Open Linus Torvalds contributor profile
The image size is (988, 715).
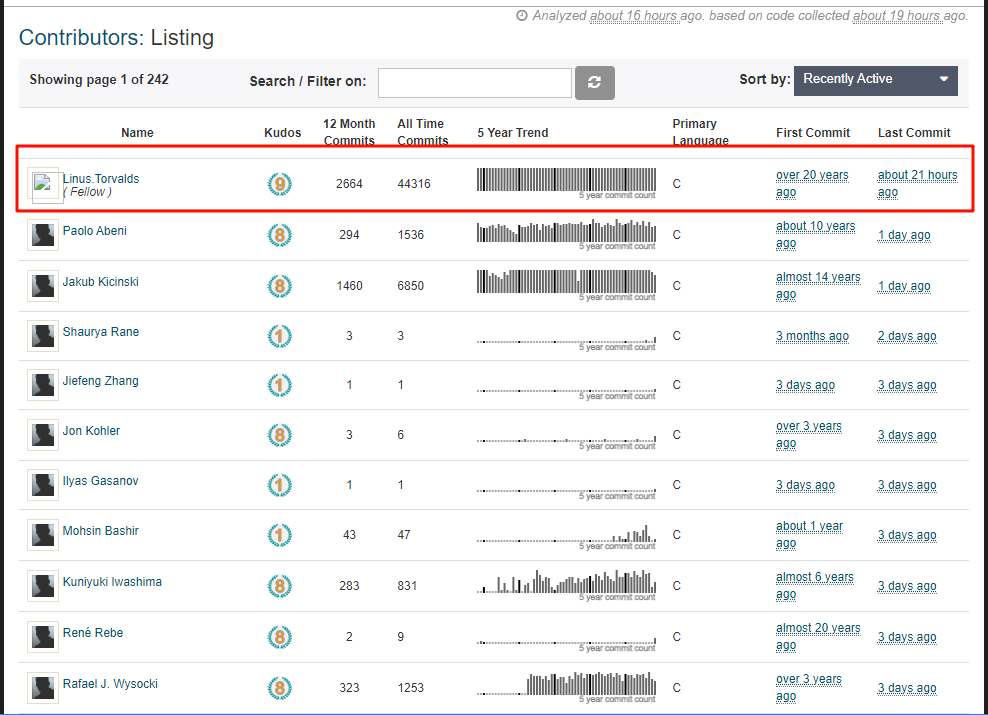pyautogui.click(x=101, y=179)
